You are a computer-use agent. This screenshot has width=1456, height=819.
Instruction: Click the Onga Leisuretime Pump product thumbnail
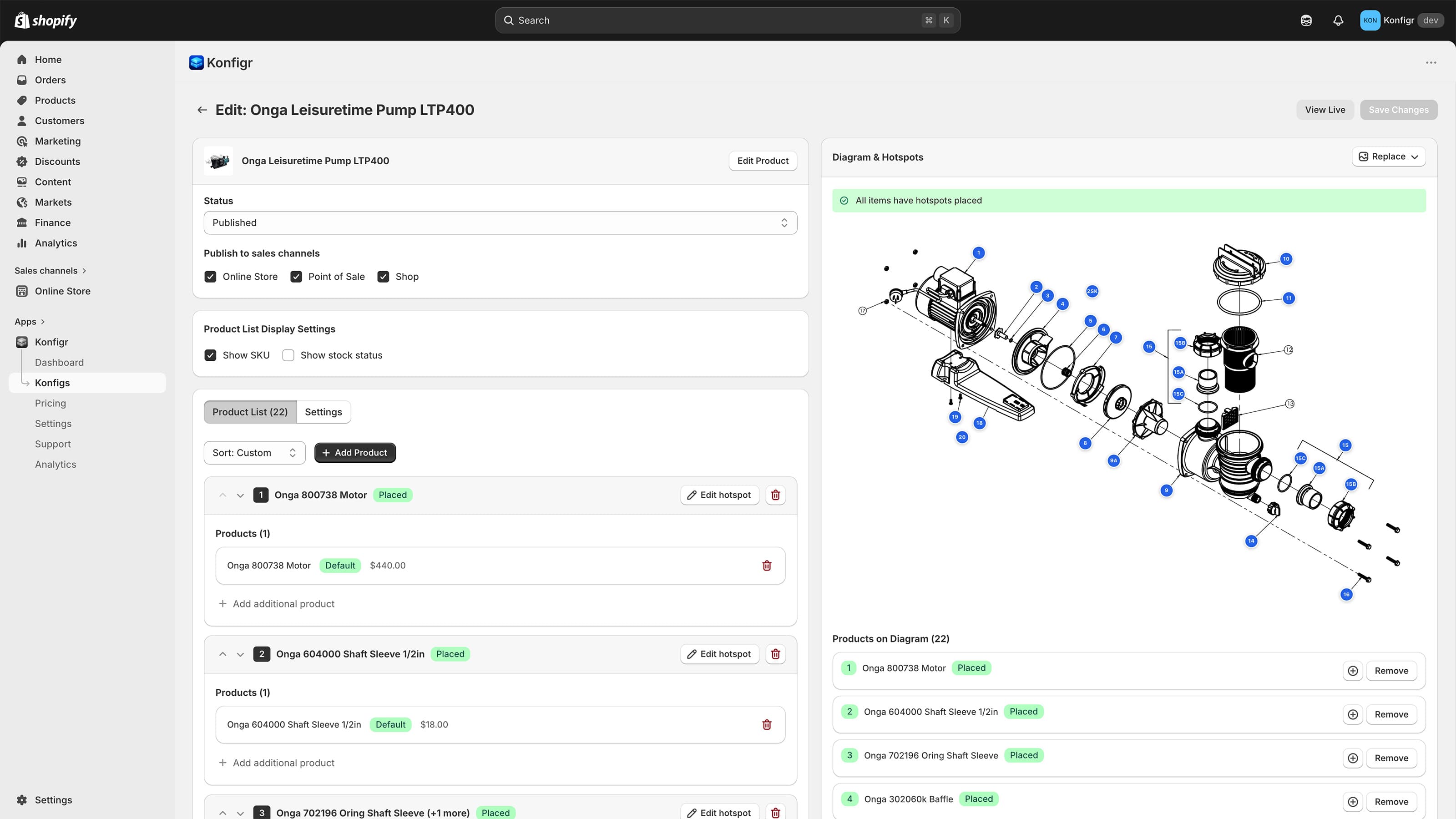pos(218,161)
